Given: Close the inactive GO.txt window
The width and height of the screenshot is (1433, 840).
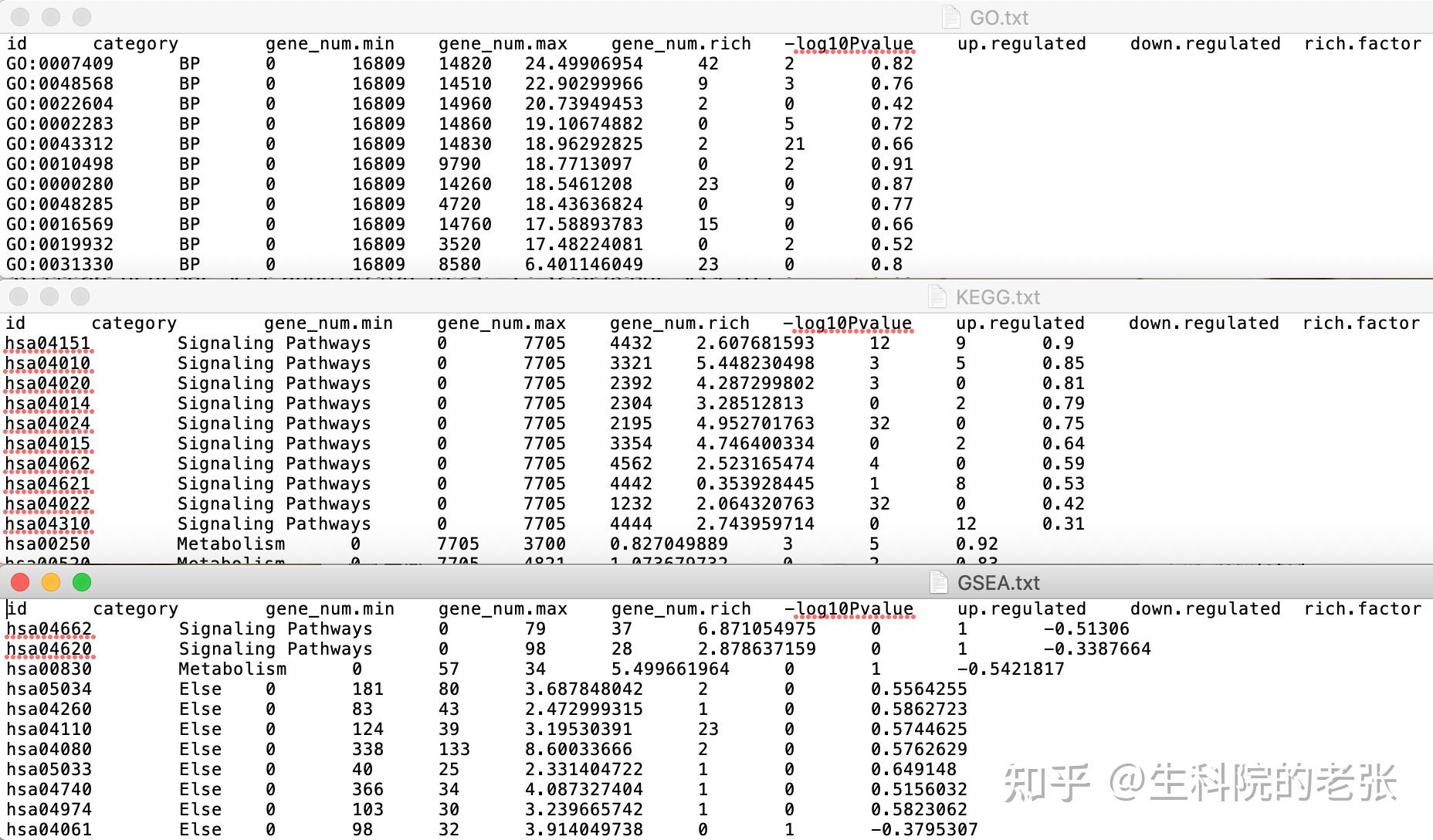Looking at the screenshot, I should click(20, 17).
